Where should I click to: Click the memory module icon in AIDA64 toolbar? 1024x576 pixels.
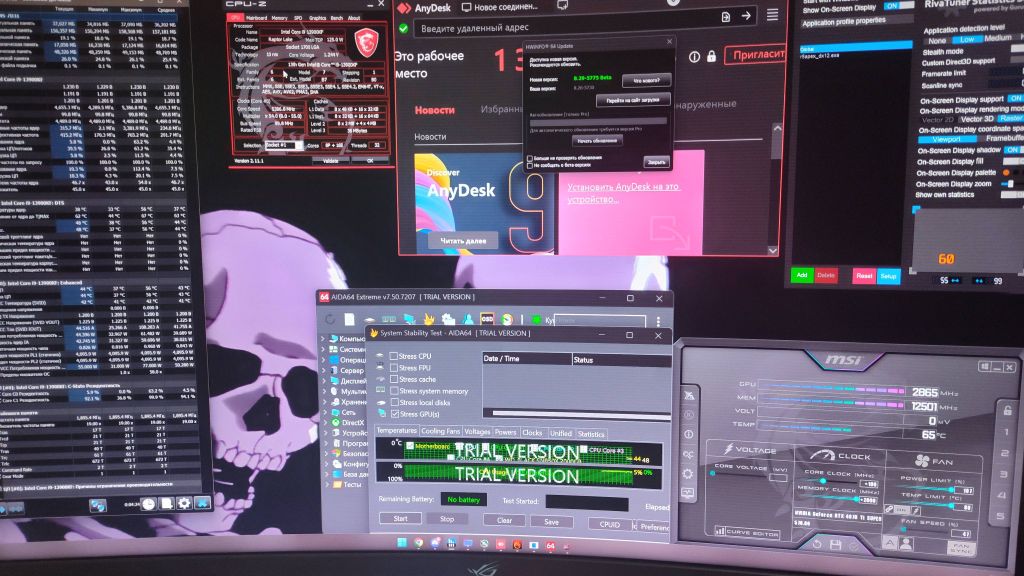[x=389, y=320]
